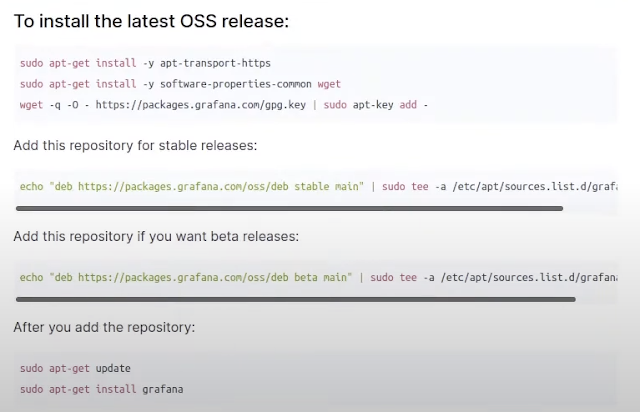Click the 'software-properties-common wget' command line
Image resolution: width=640 pixels, height=412 pixels.
click(180, 84)
